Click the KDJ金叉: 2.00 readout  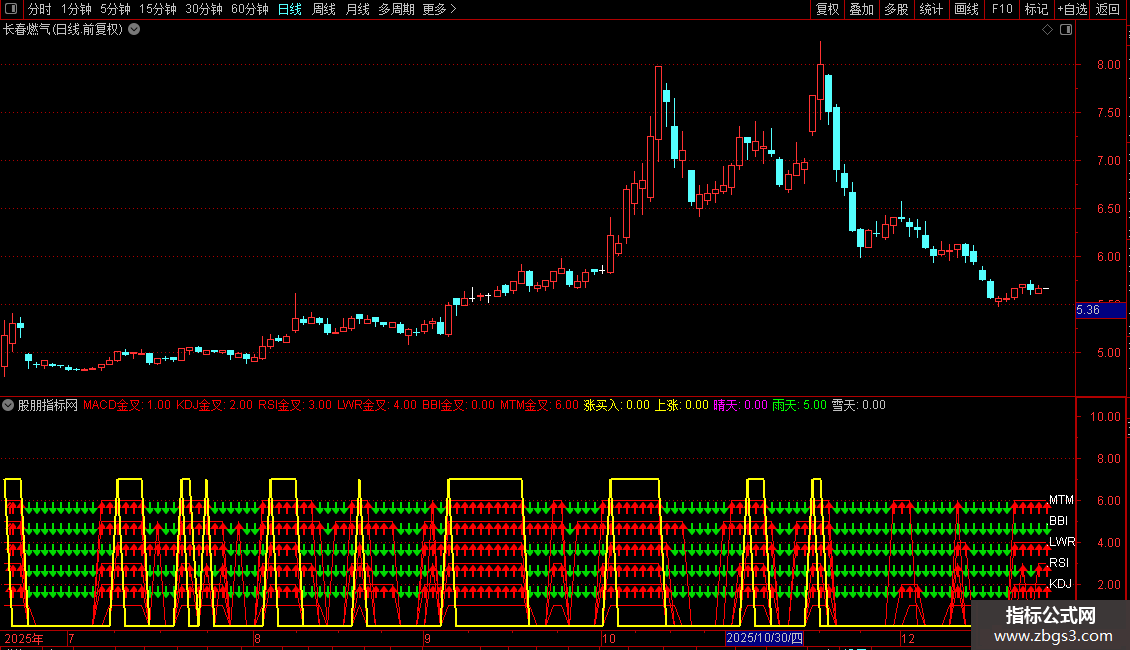tap(215, 405)
